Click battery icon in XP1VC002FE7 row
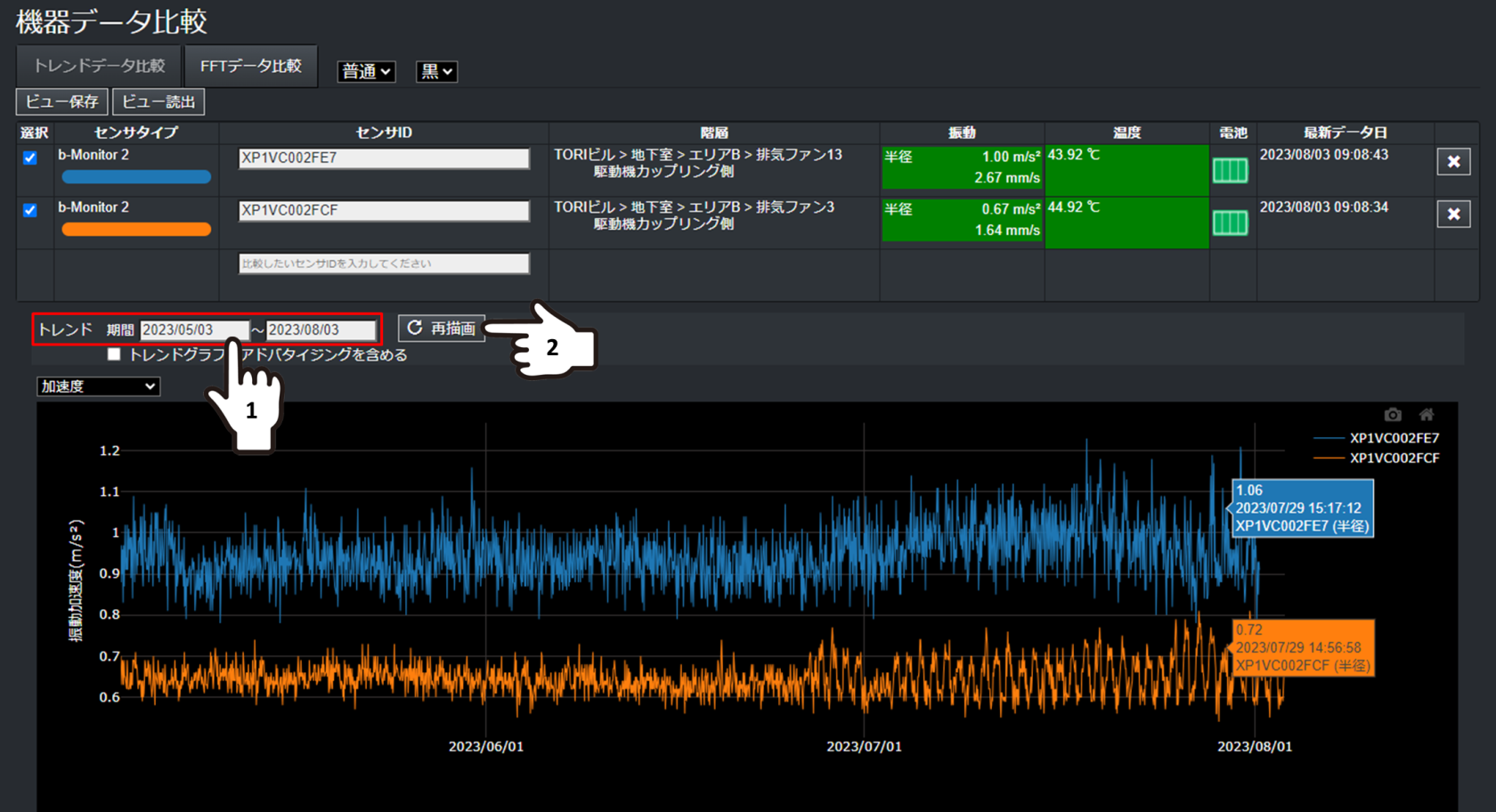The image size is (1496, 812). point(1230,170)
